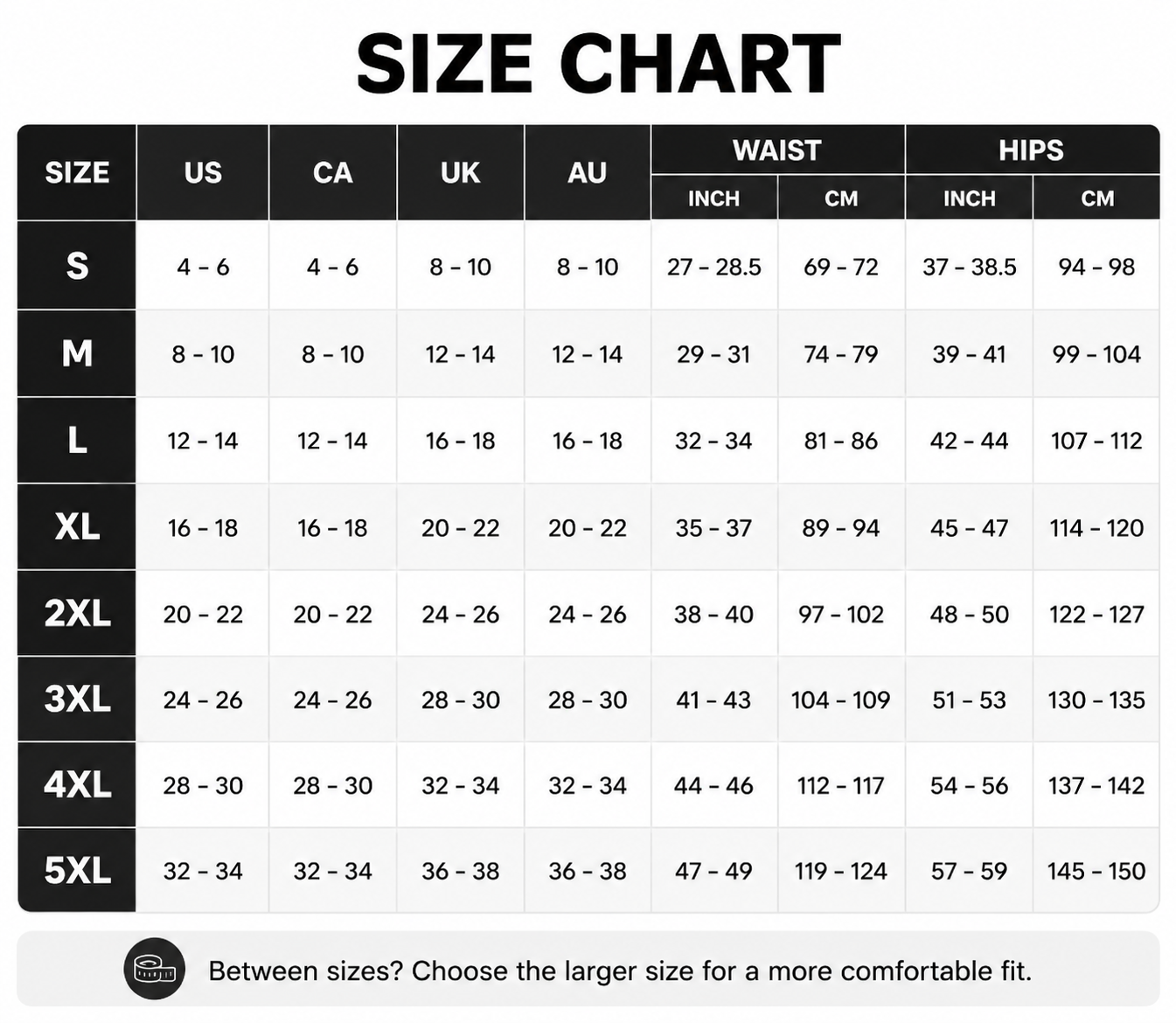The width and height of the screenshot is (1176, 1023).
Task: Click the Between sizes tip text
Action: [x=620, y=971]
